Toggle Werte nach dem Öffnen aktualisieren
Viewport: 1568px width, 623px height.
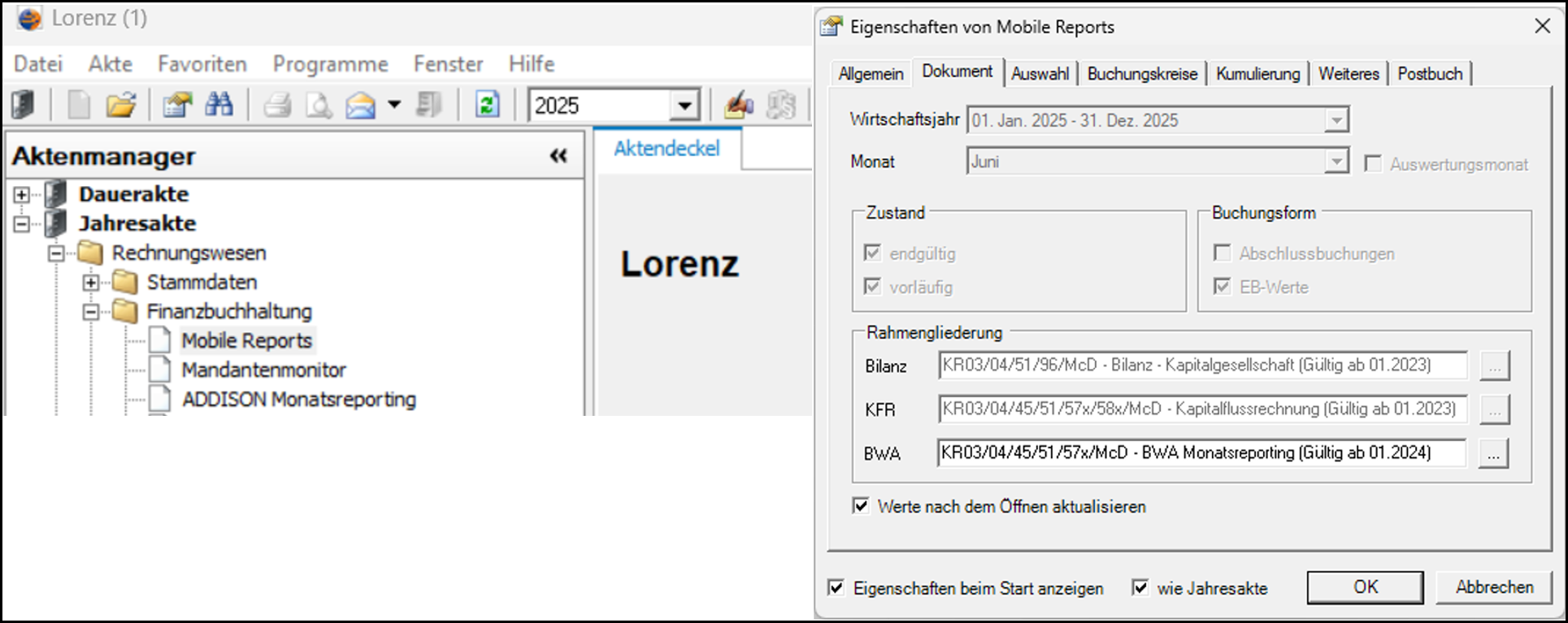861,506
